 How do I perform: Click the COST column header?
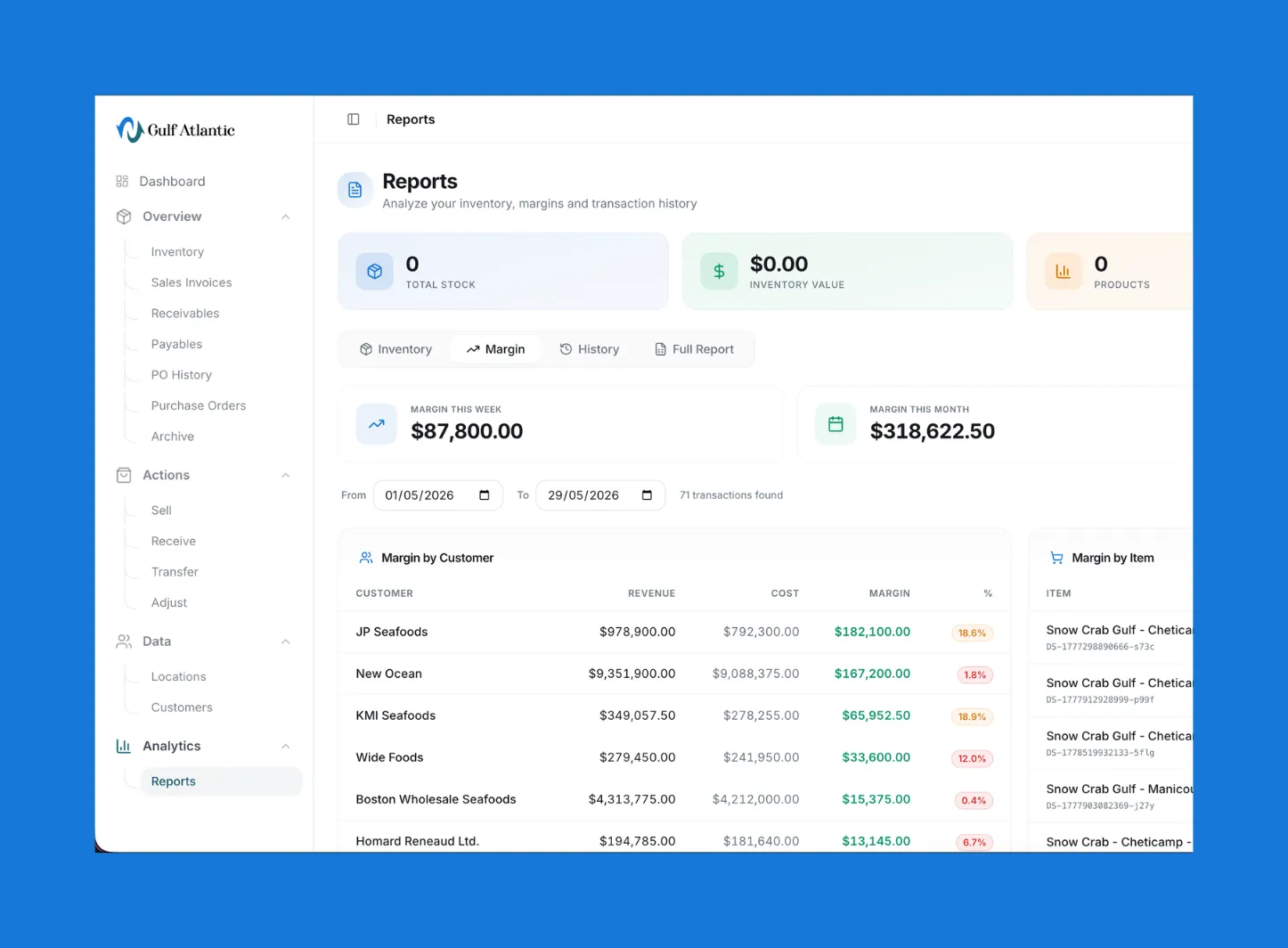pos(785,593)
